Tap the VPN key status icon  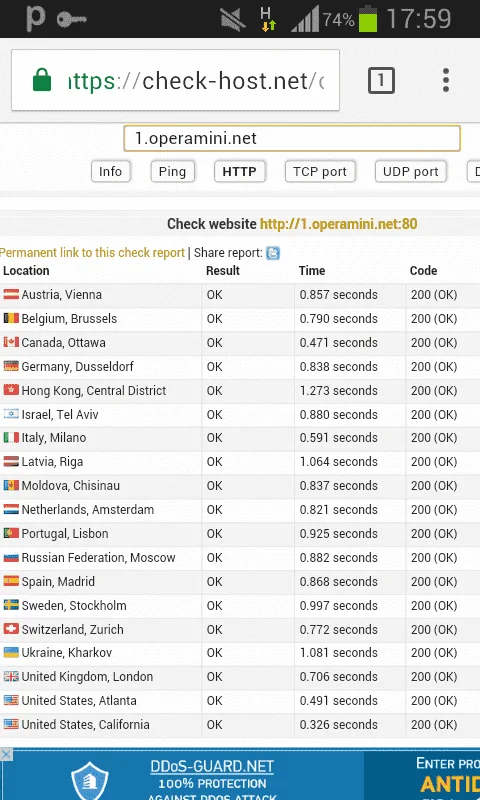[x=71, y=19]
